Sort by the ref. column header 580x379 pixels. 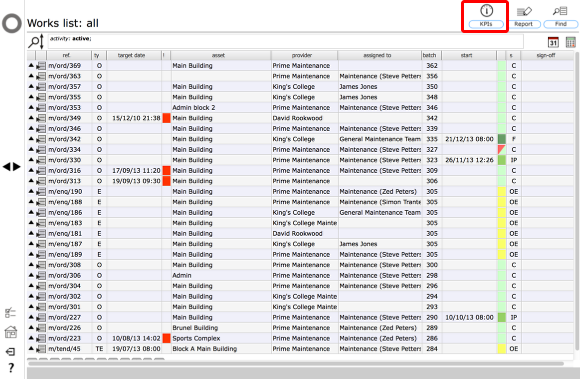(68, 55)
